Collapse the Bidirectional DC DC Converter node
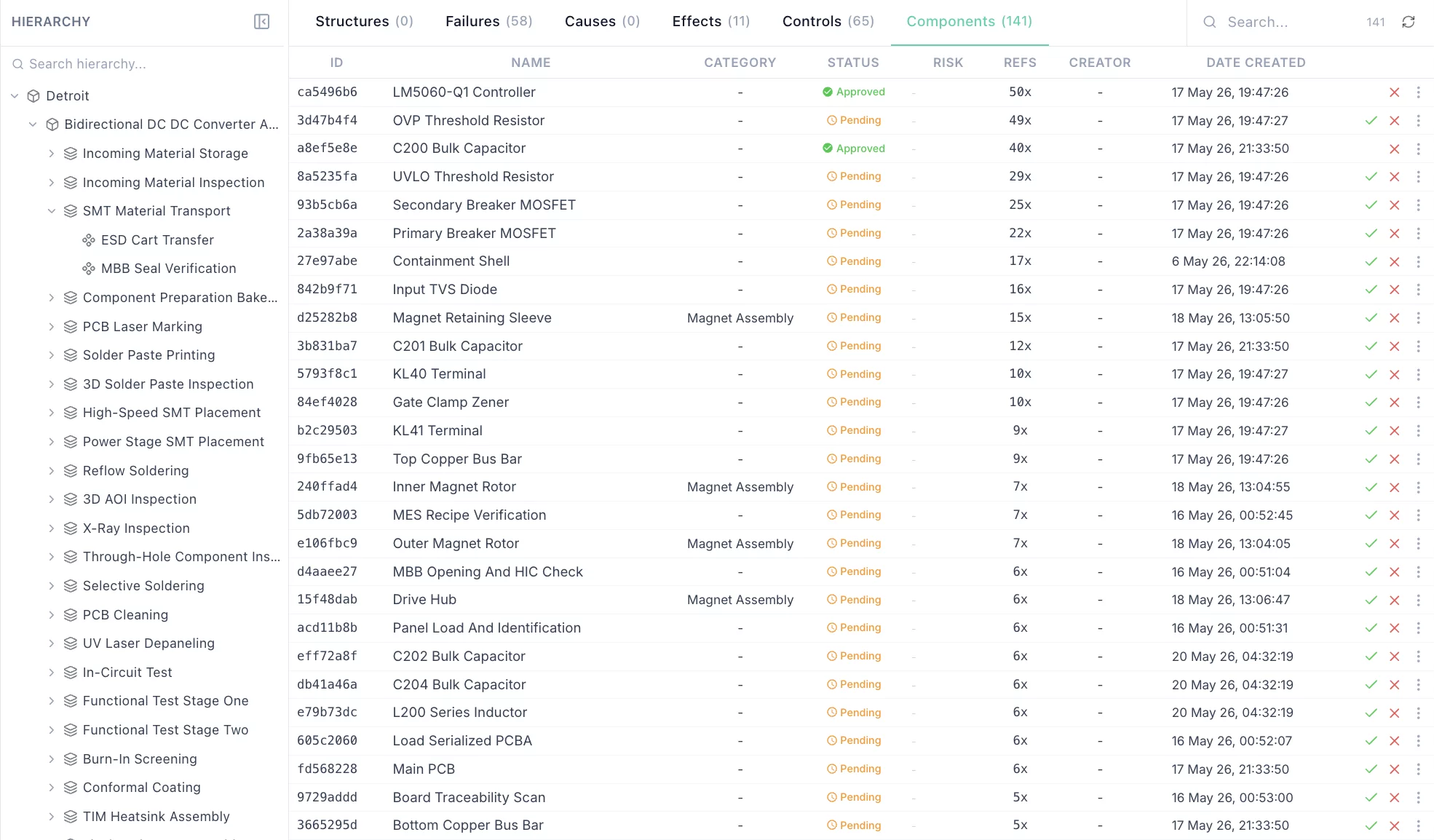This screenshot has width=1434, height=840. [x=33, y=124]
